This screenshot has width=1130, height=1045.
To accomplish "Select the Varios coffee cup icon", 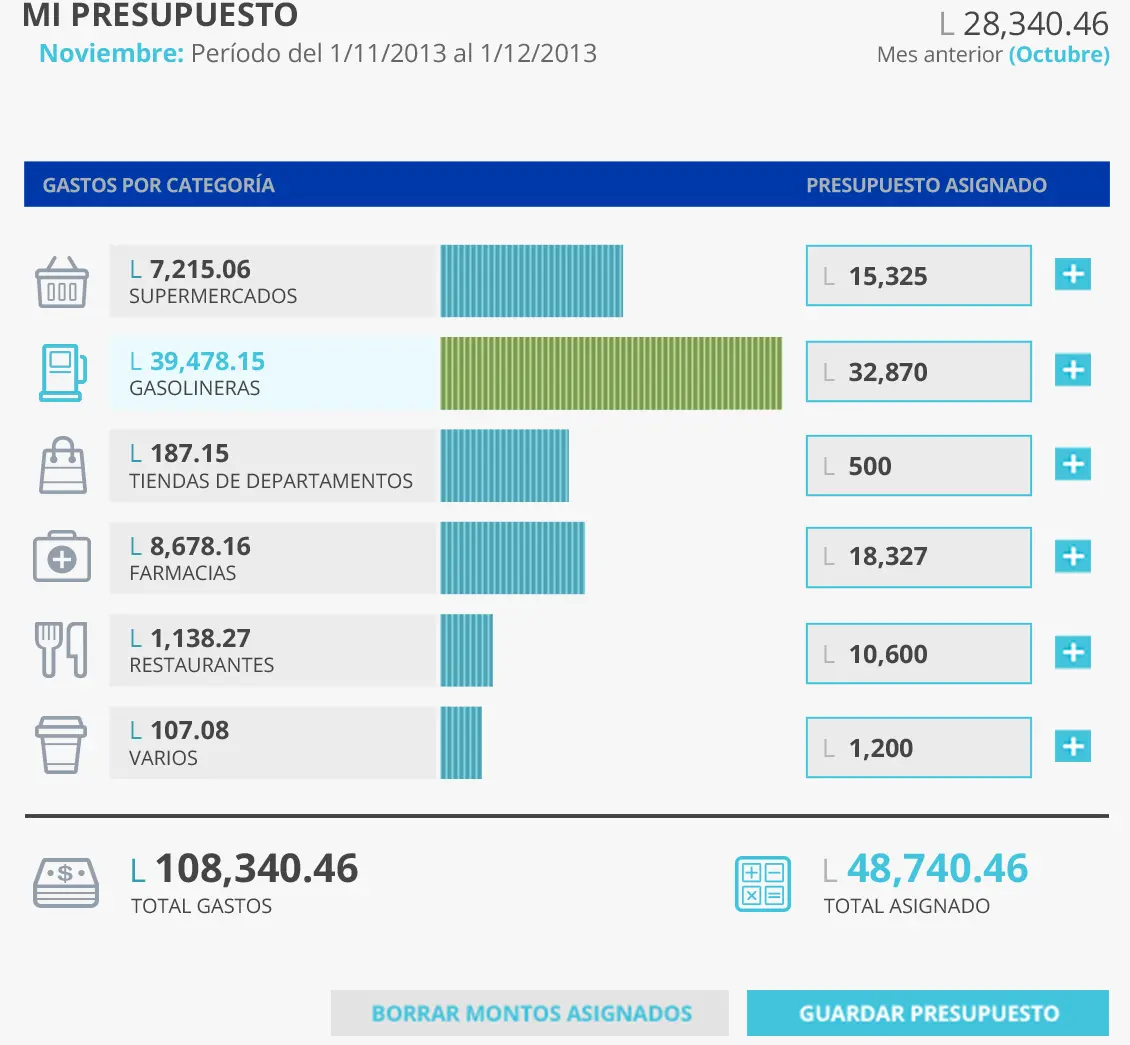I will [x=62, y=743].
